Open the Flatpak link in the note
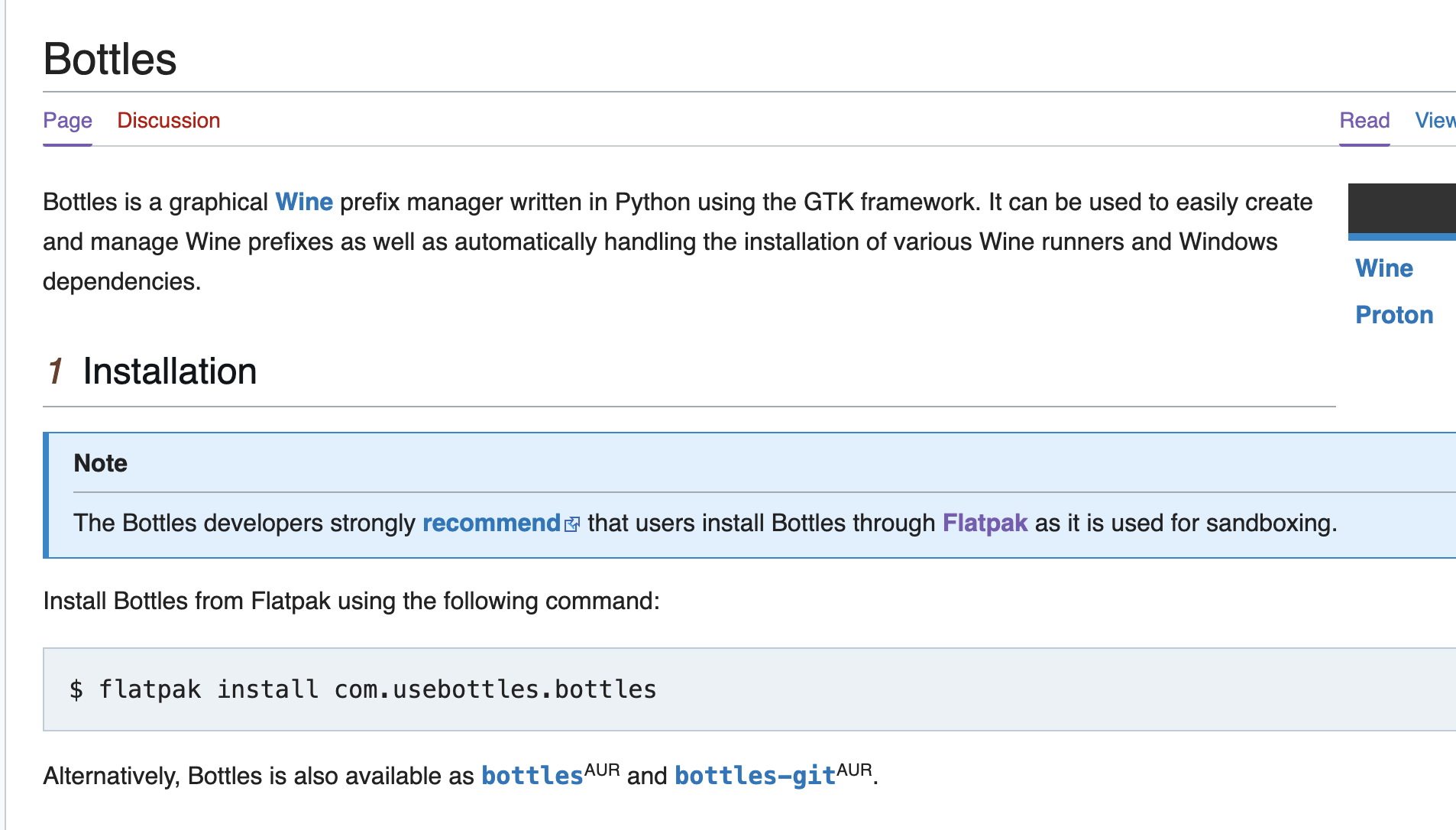Viewport: 1456px width, 830px height. (984, 523)
